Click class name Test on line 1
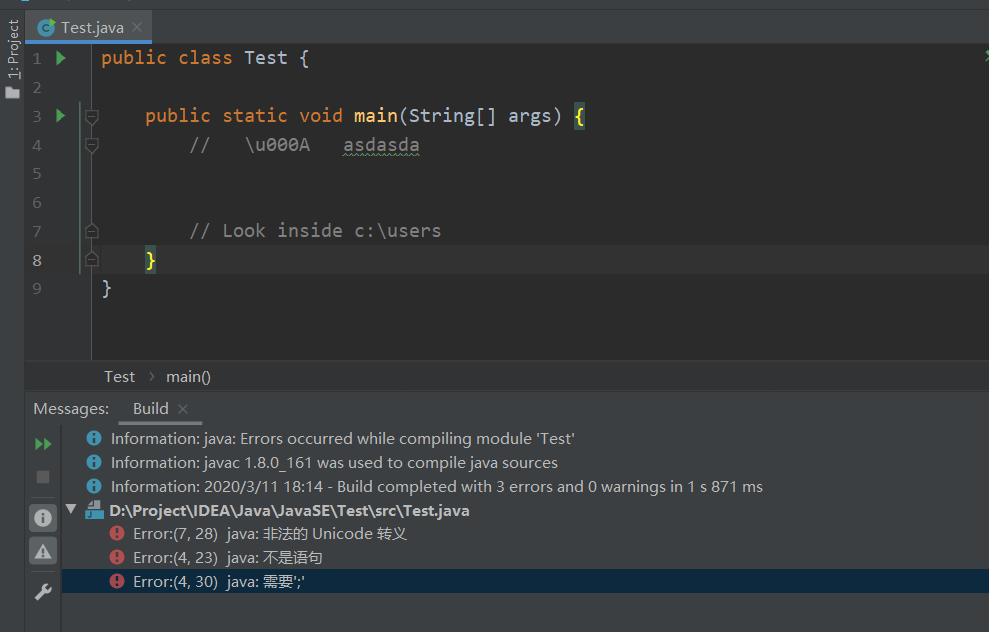The height and width of the screenshot is (632, 989). click(x=266, y=58)
